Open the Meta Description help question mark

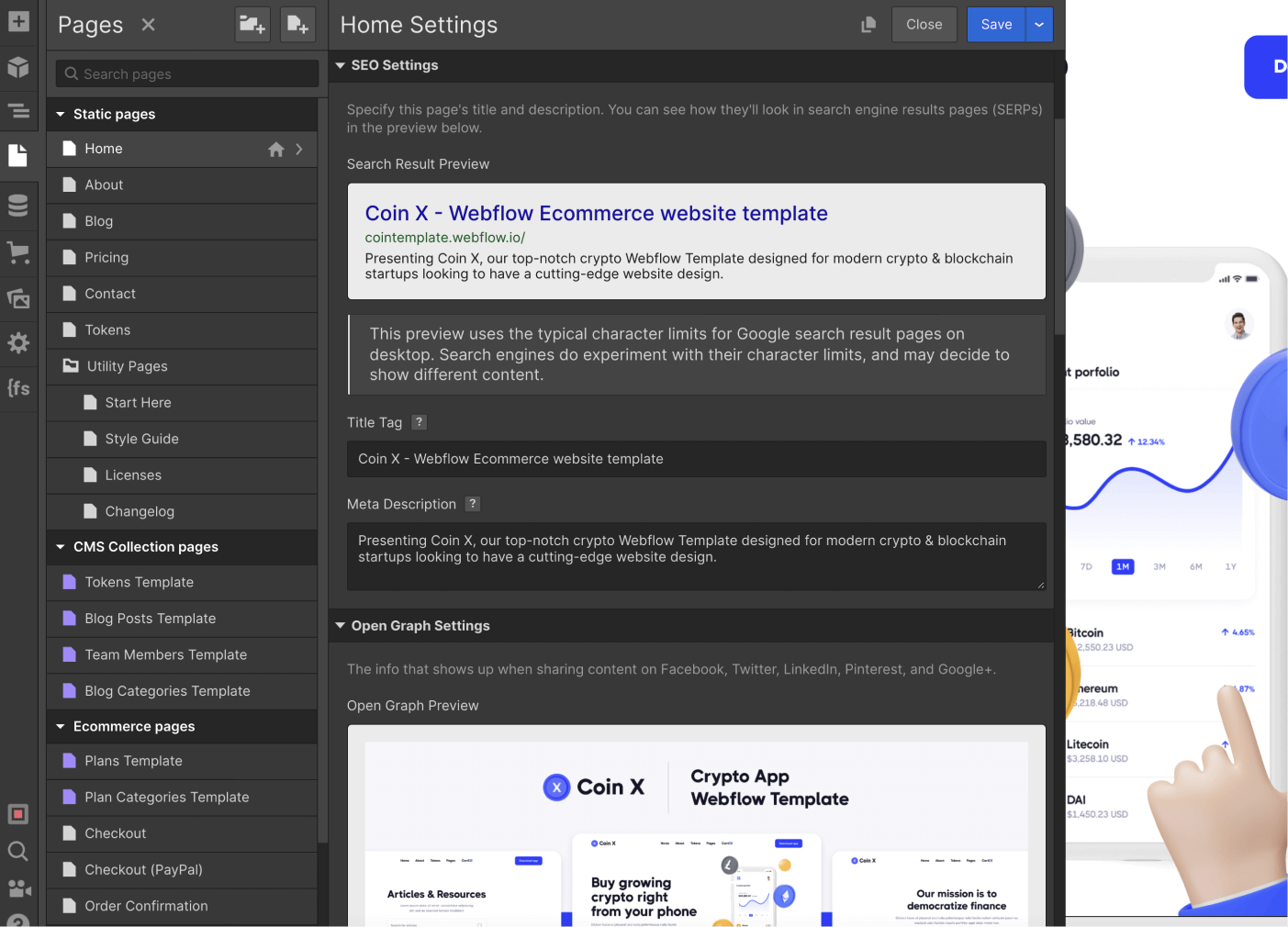(473, 504)
